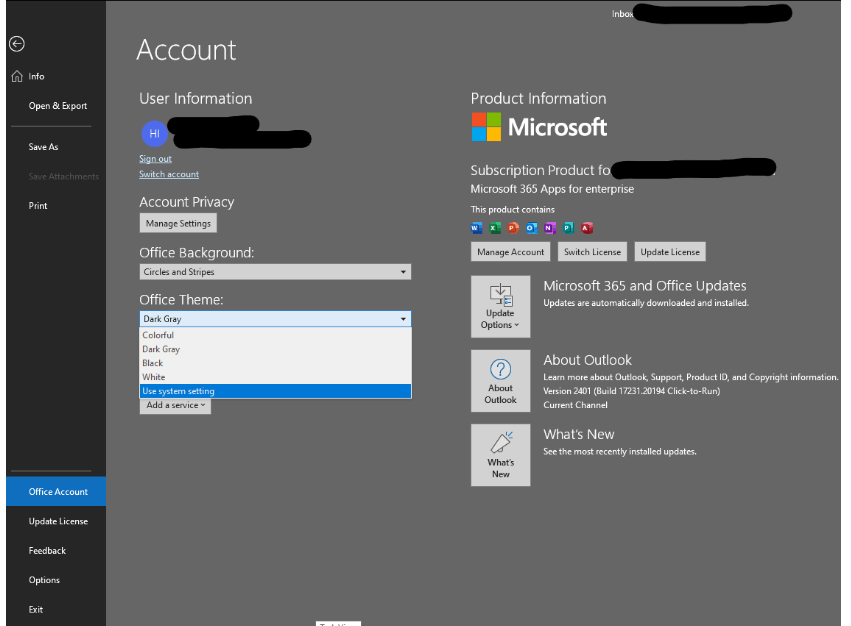Click the Account page title

coord(186,50)
